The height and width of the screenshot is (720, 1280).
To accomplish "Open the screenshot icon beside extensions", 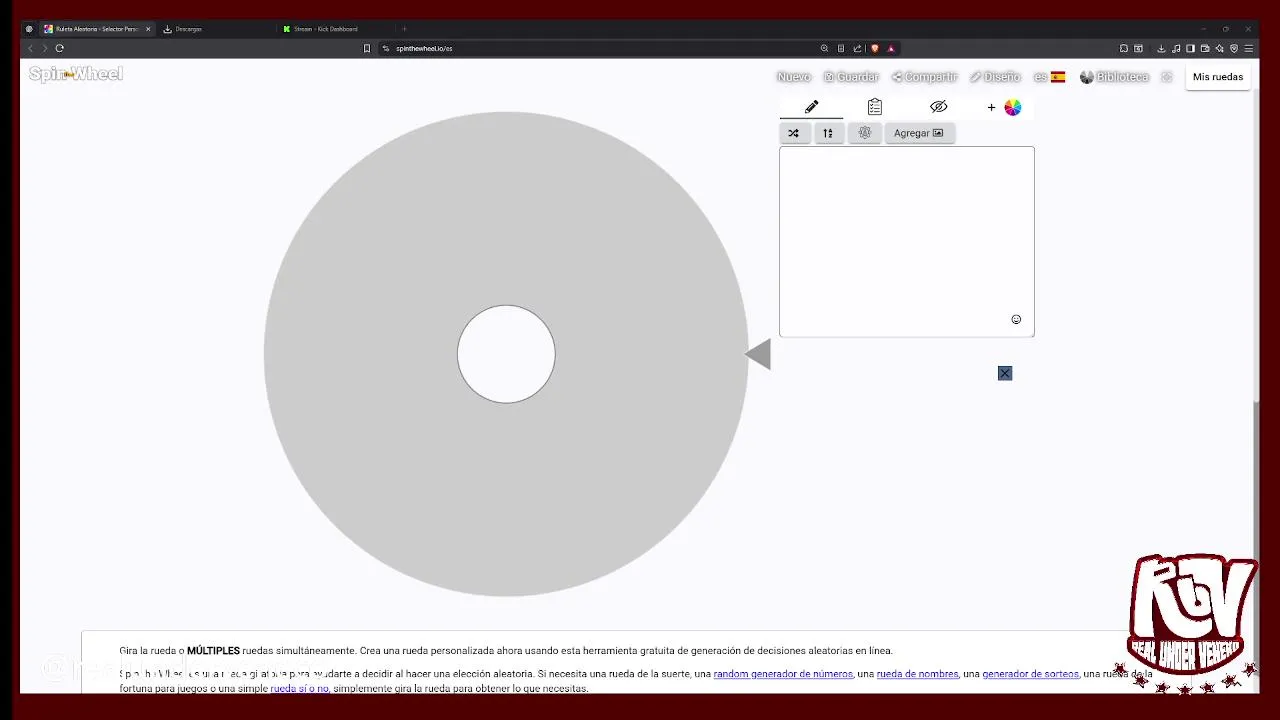I will 1138,48.
